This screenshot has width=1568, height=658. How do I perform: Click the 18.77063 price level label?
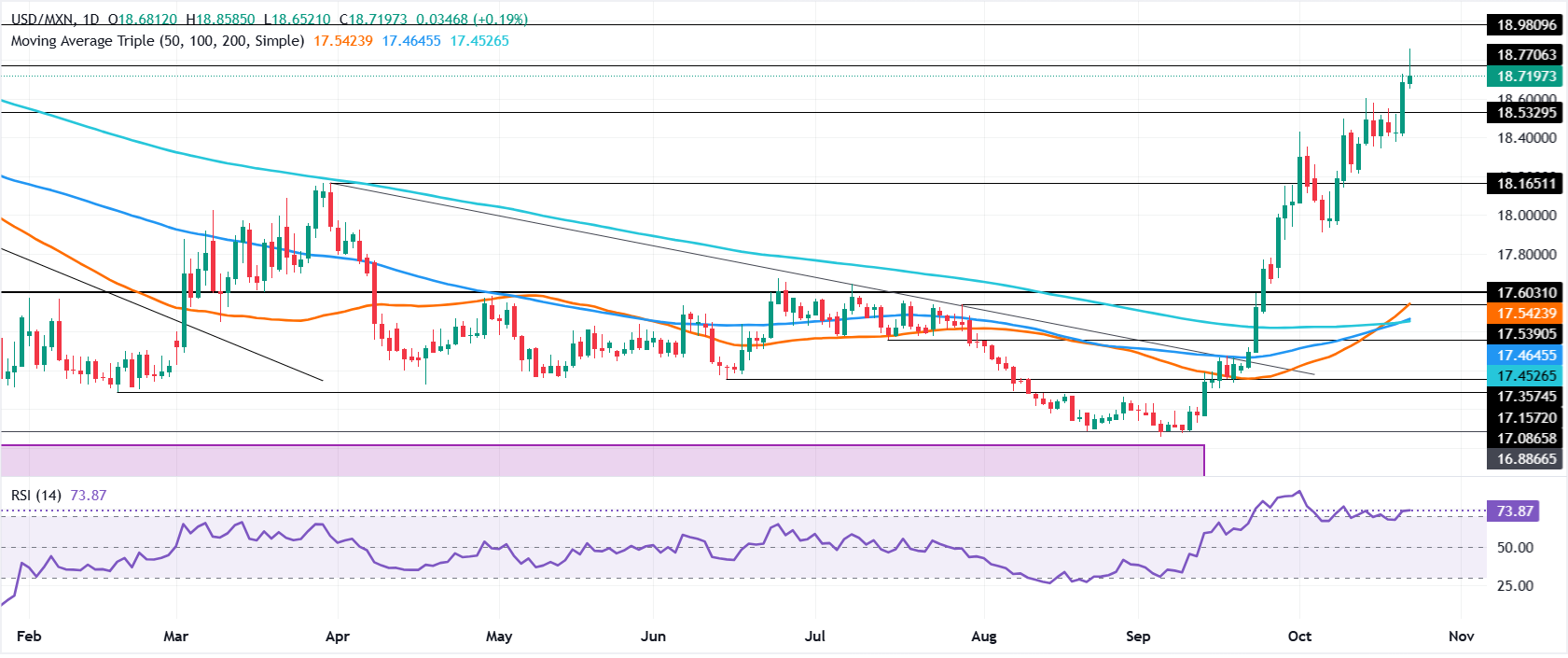point(1525,55)
